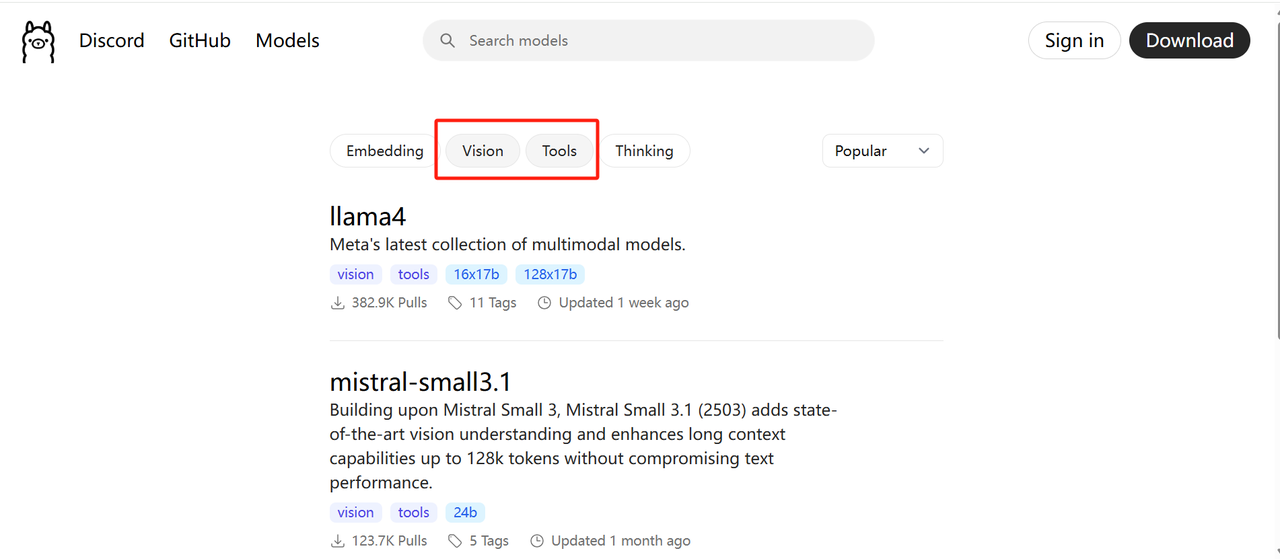Click the Sign in button
Screen dimensions: 1280x559
(1075, 41)
